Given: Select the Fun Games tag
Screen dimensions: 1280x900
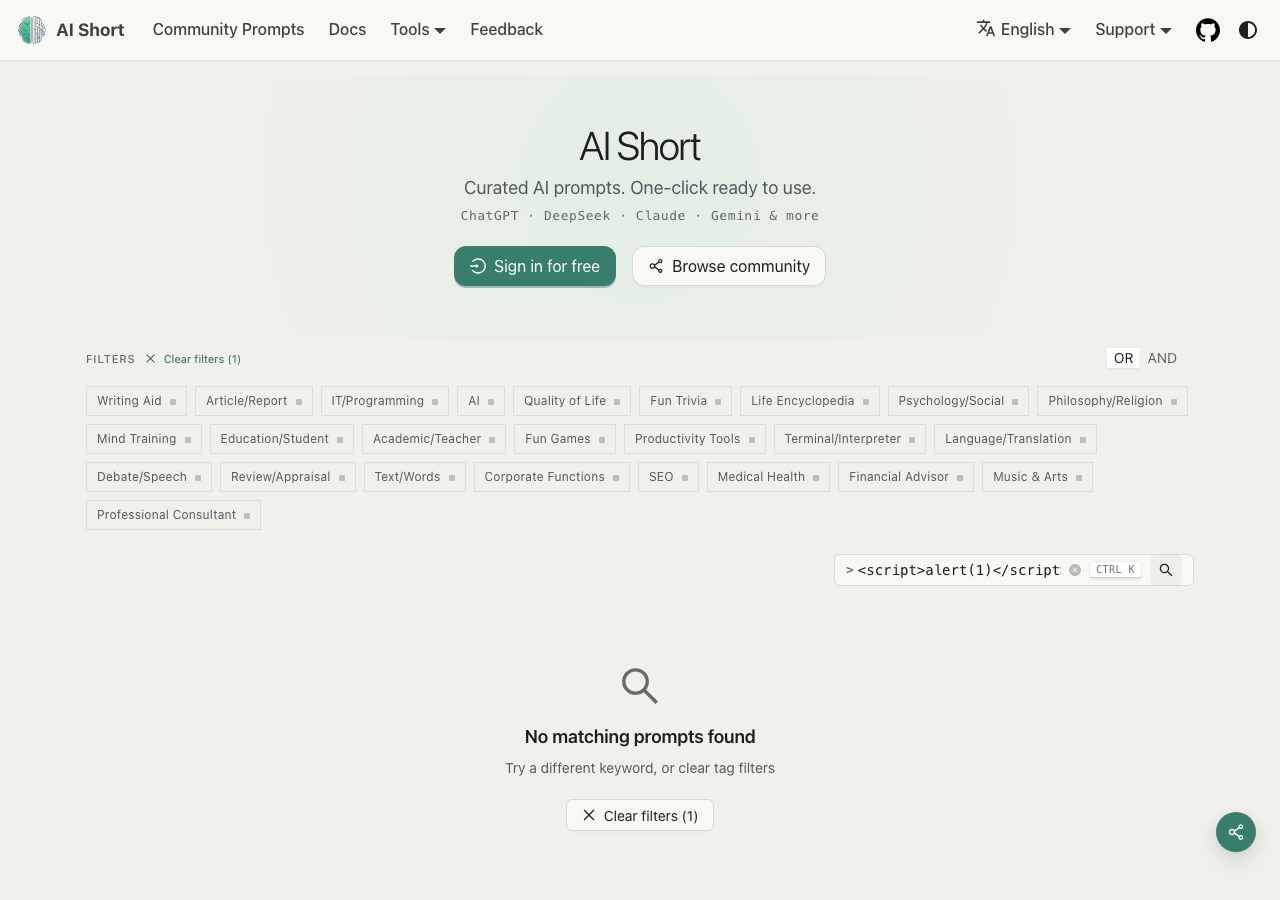Looking at the screenshot, I should click(x=565, y=439).
